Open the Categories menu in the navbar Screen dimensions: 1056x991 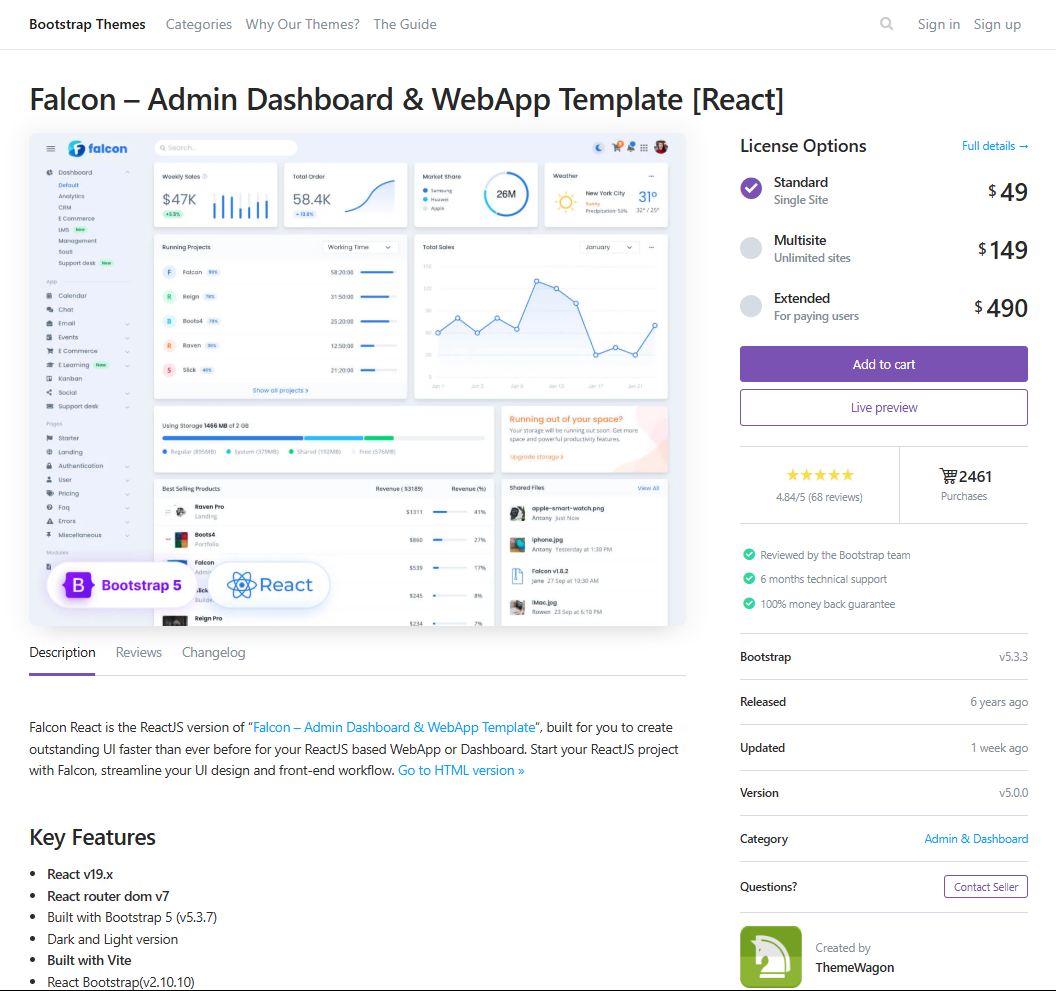pyautogui.click(x=199, y=24)
